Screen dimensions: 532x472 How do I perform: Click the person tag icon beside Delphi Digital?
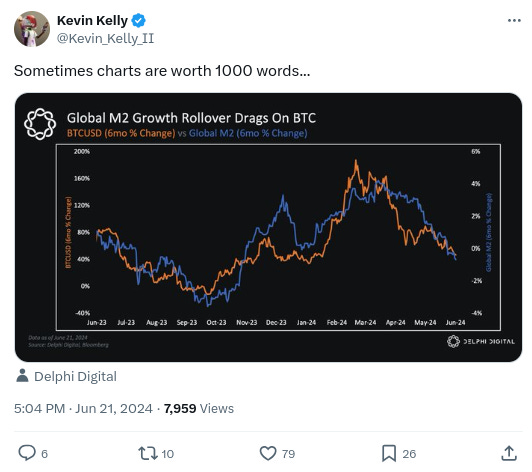(x=22, y=376)
